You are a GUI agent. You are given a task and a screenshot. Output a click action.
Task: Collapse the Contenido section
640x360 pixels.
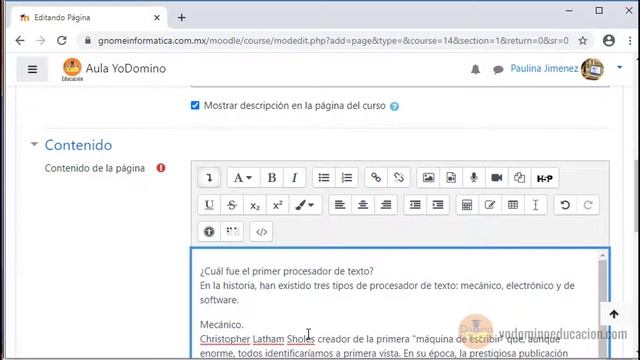tap(34, 144)
